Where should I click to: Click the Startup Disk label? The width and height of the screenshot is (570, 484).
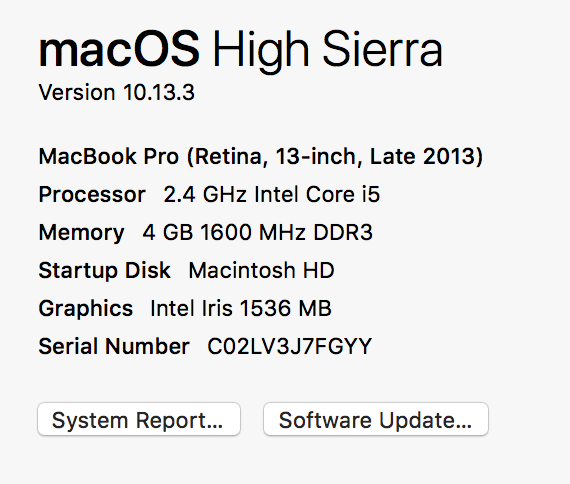coord(105,271)
